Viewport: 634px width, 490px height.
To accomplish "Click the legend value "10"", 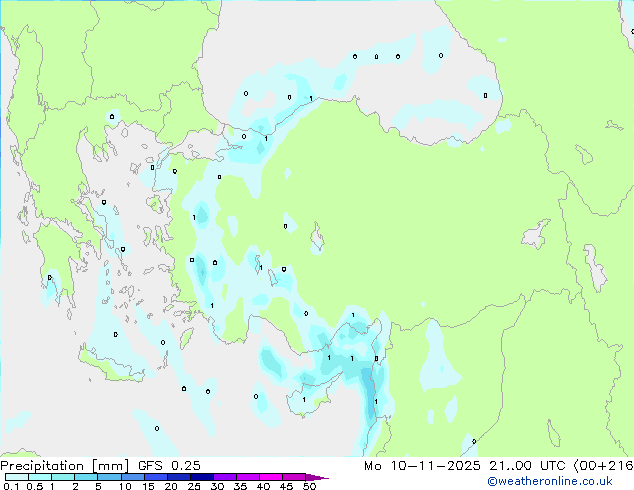I will 125,486.
